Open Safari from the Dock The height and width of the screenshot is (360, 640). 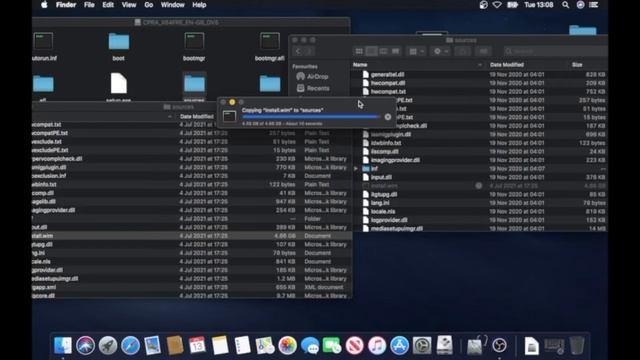coord(130,345)
